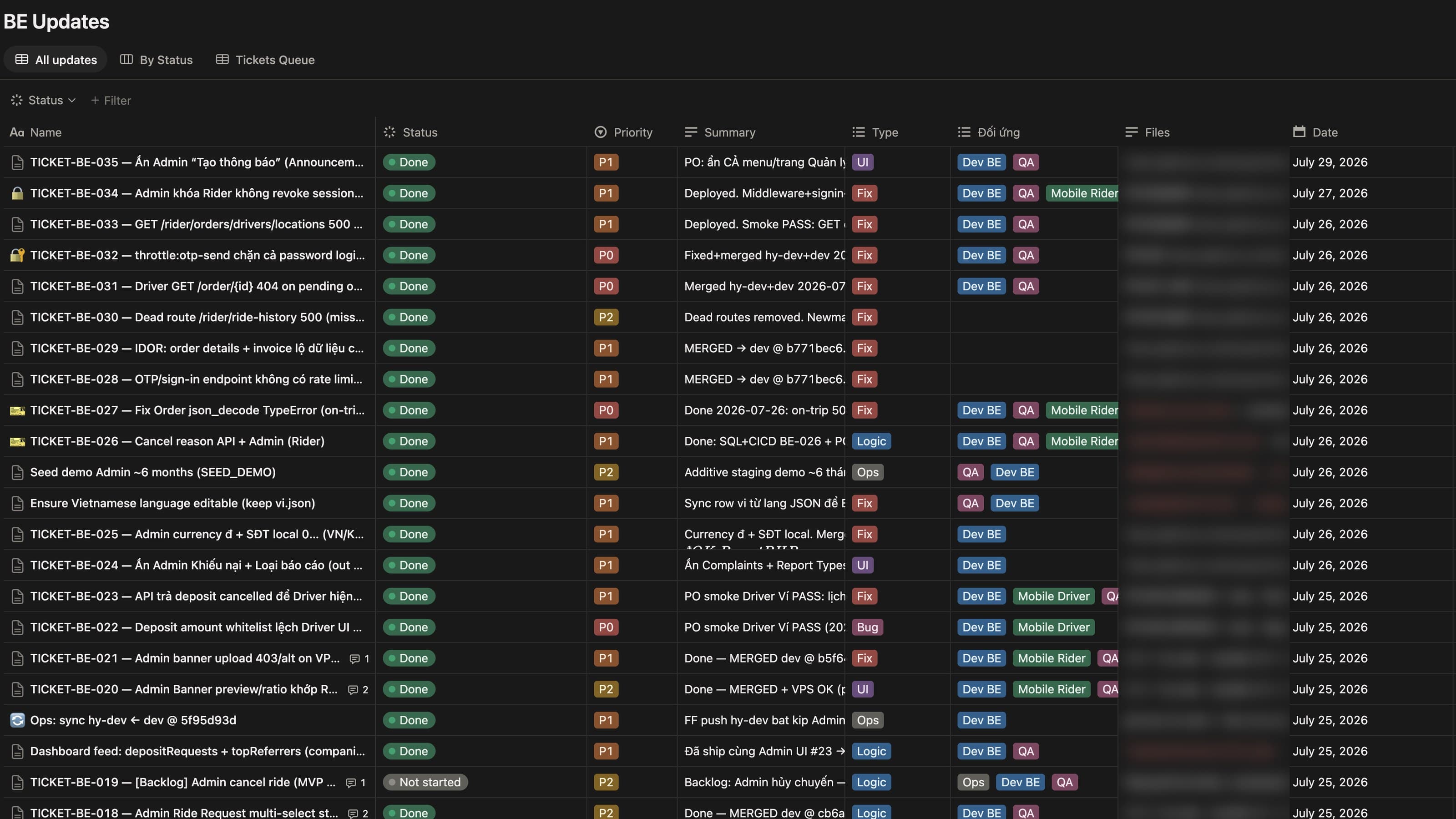
Task: Open TICKET-BE-029 IDOR order details row
Action: point(197,348)
